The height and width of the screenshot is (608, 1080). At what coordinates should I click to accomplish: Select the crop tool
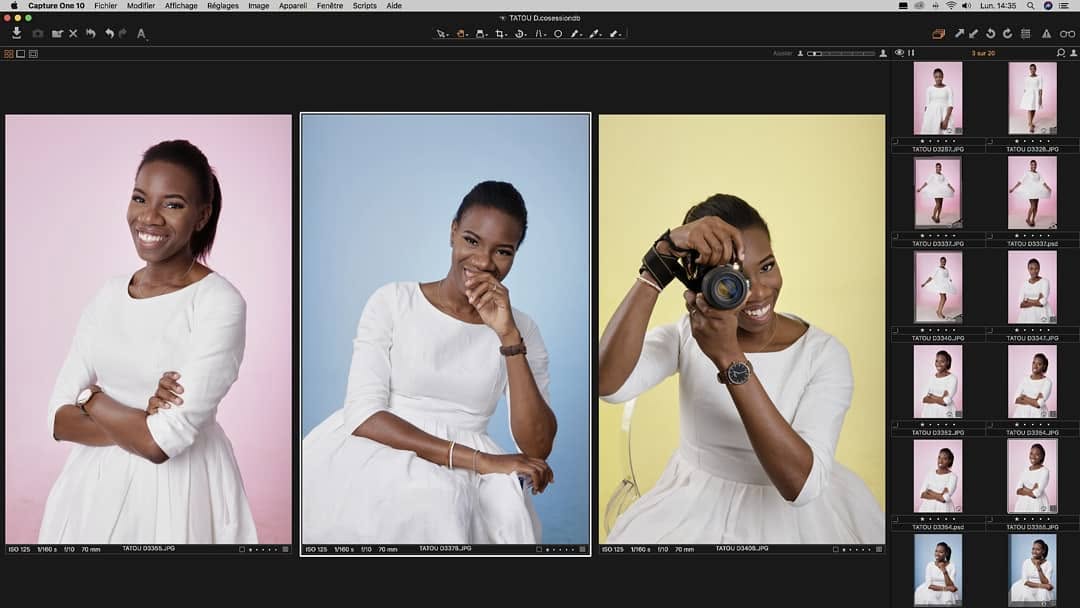point(500,33)
